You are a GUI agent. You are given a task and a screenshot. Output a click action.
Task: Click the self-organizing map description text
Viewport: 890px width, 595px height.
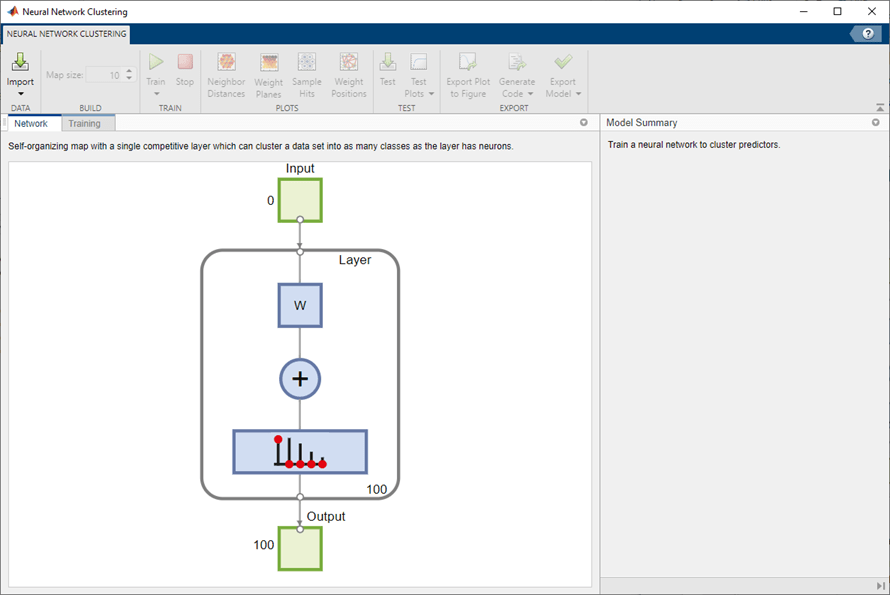[261, 146]
